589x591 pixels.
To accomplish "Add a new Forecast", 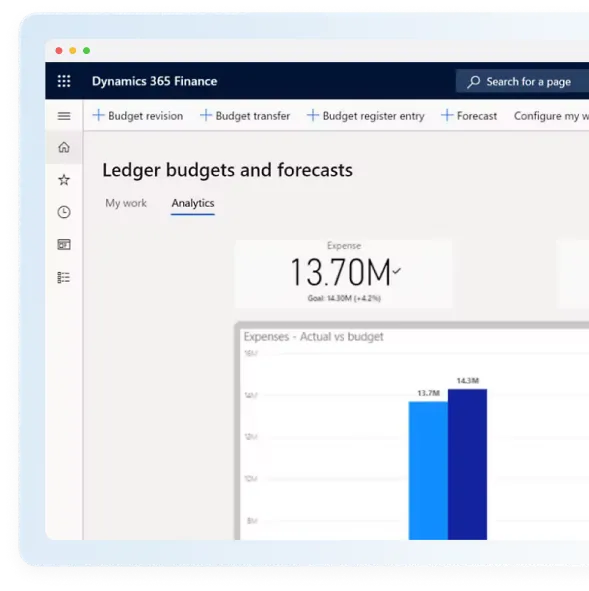I will pos(469,116).
